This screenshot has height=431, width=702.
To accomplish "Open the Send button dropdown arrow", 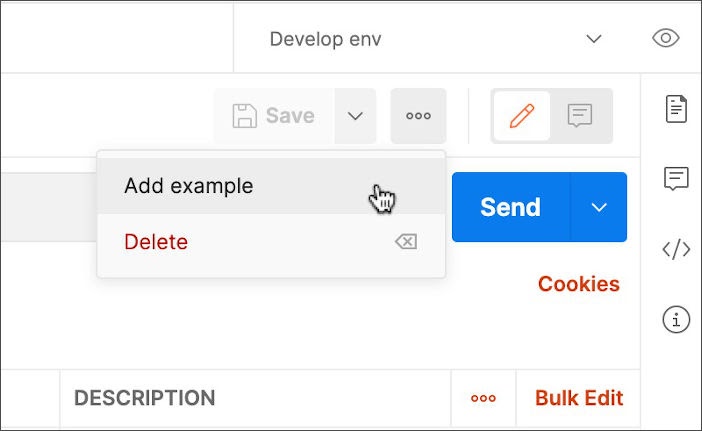I will click(x=599, y=207).
